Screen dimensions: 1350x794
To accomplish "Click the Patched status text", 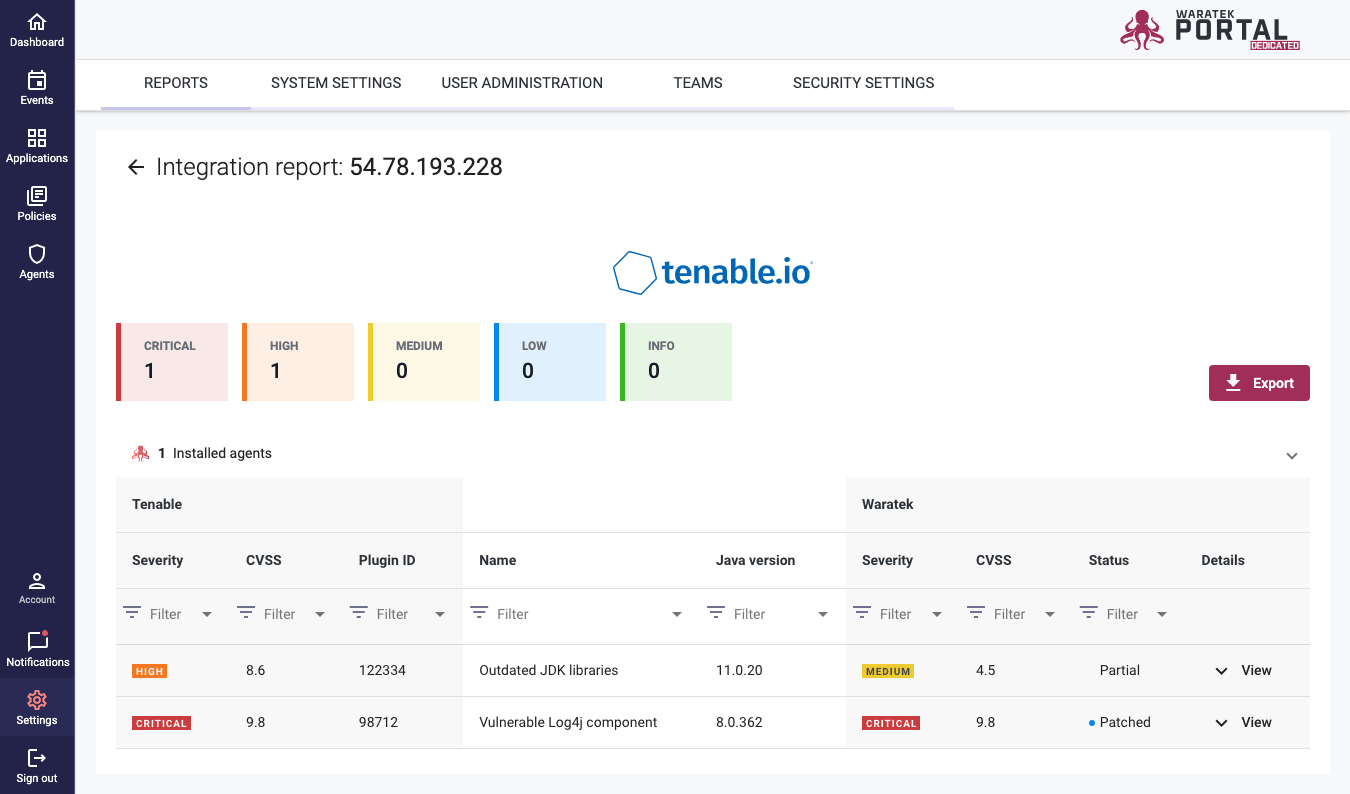I will pyautogui.click(x=1125, y=722).
